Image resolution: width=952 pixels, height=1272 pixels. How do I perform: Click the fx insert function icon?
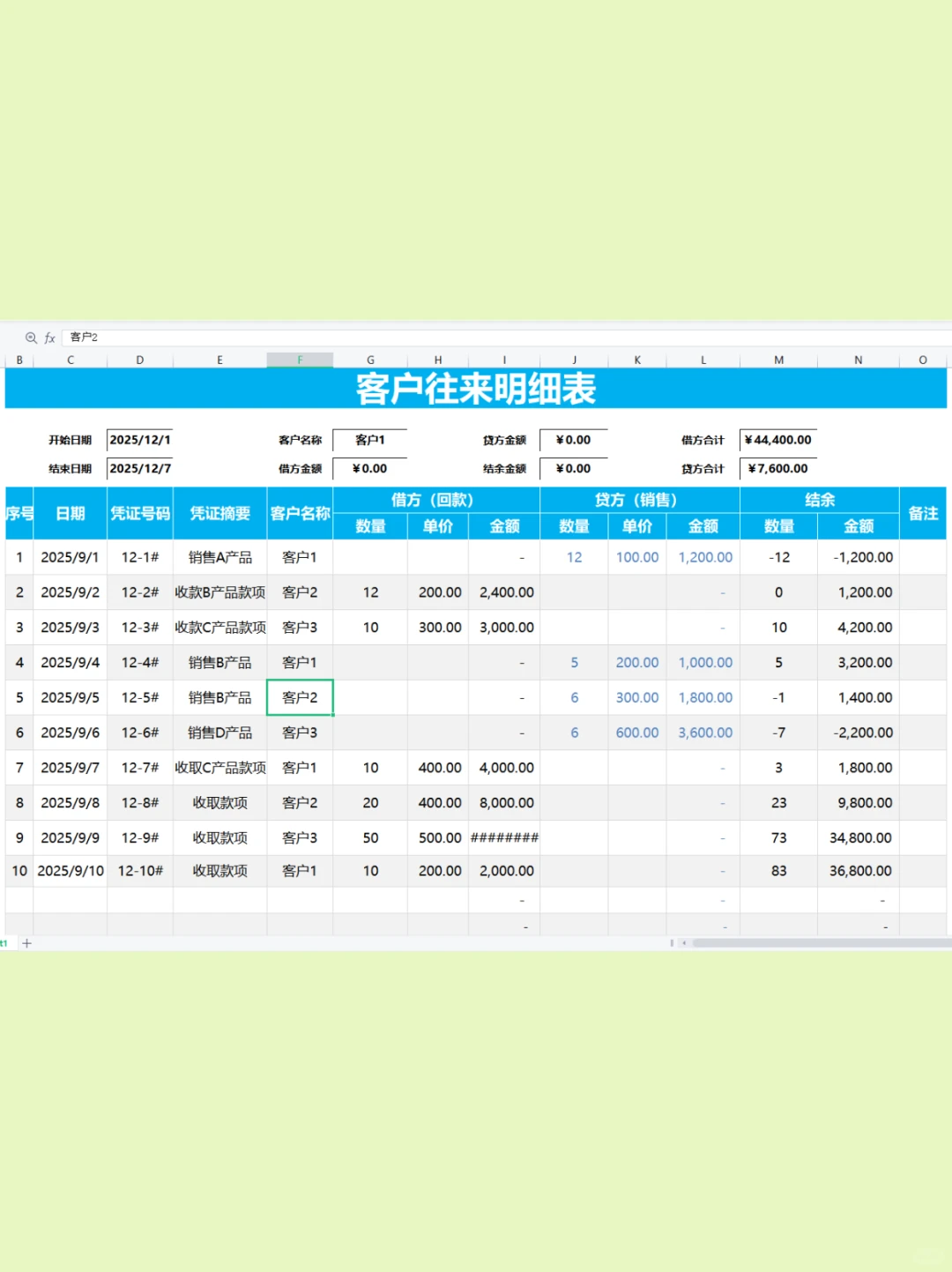(x=49, y=338)
